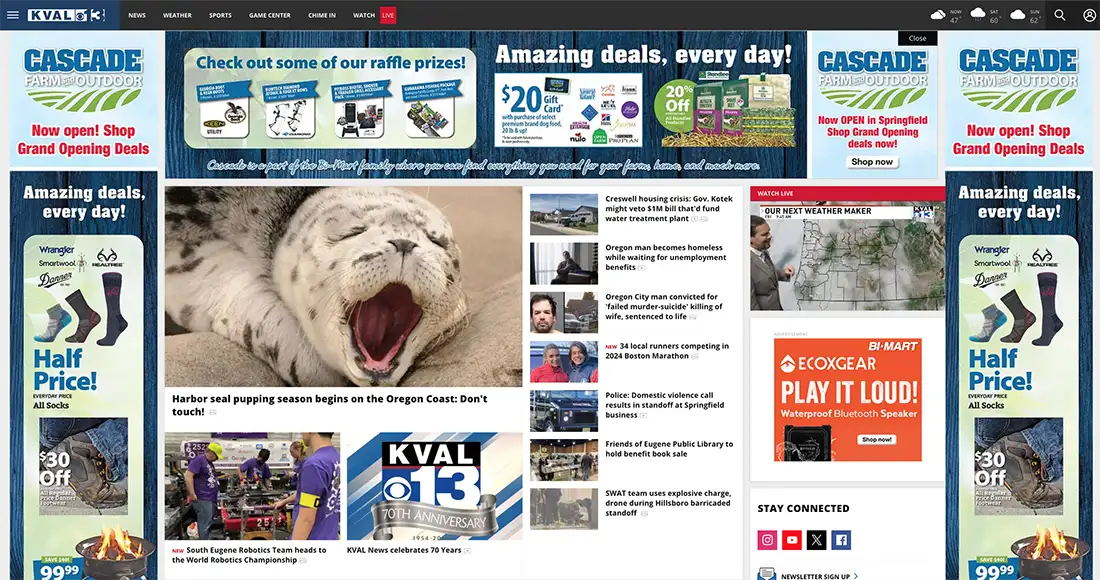
Task: Open the Chime In menu item
Action: [322, 15]
